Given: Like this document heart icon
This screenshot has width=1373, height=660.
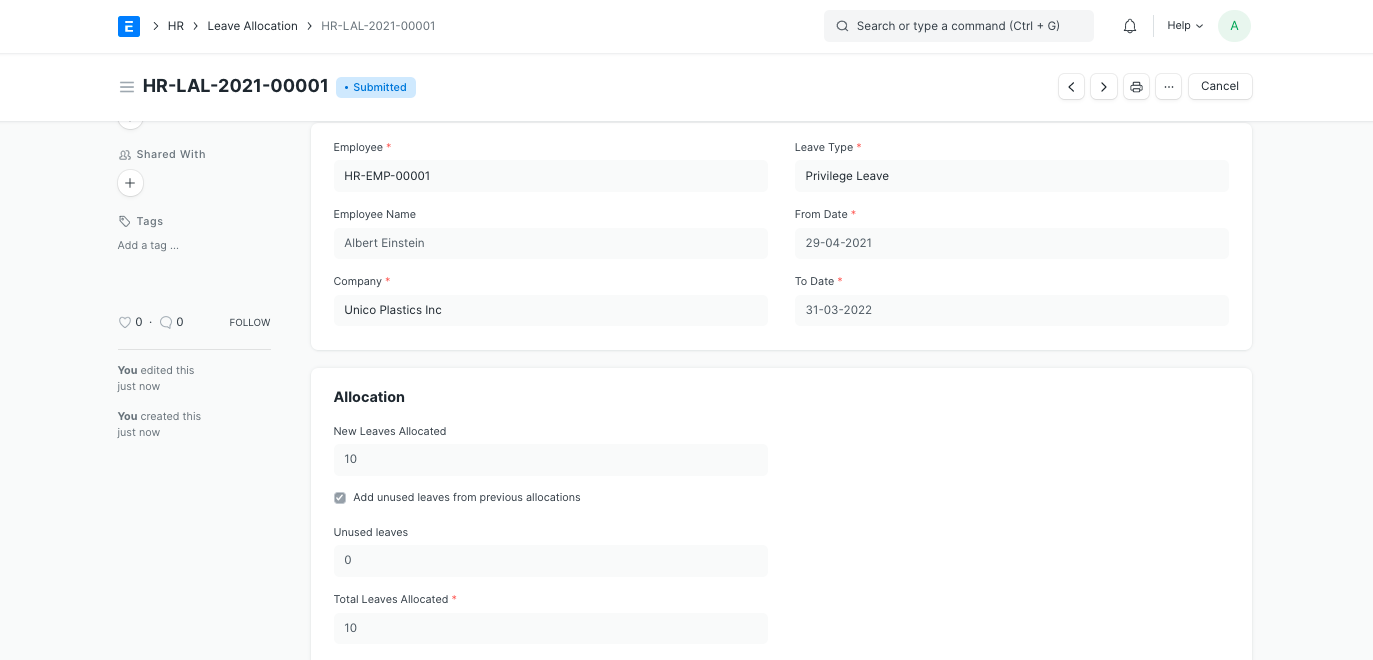Looking at the screenshot, I should click(x=125, y=322).
